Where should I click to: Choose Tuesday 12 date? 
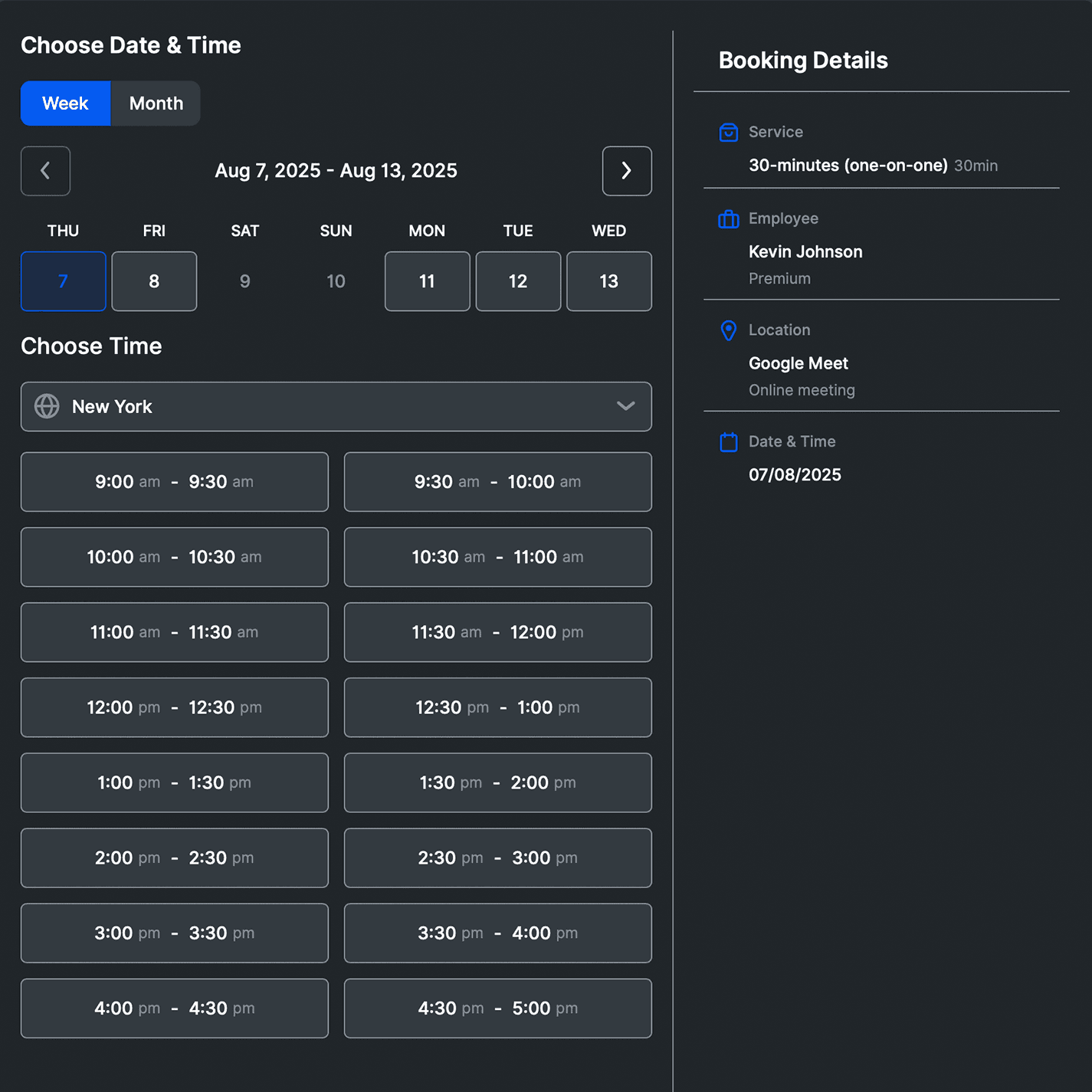tap(518, 281)
